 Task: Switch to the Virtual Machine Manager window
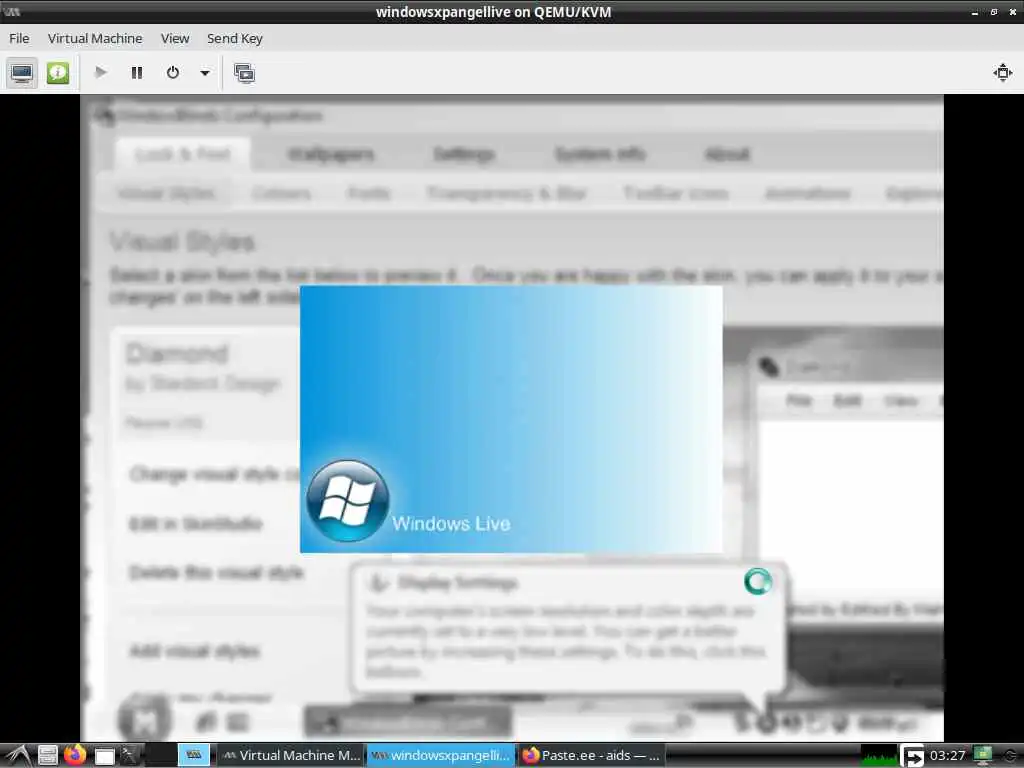291,756
